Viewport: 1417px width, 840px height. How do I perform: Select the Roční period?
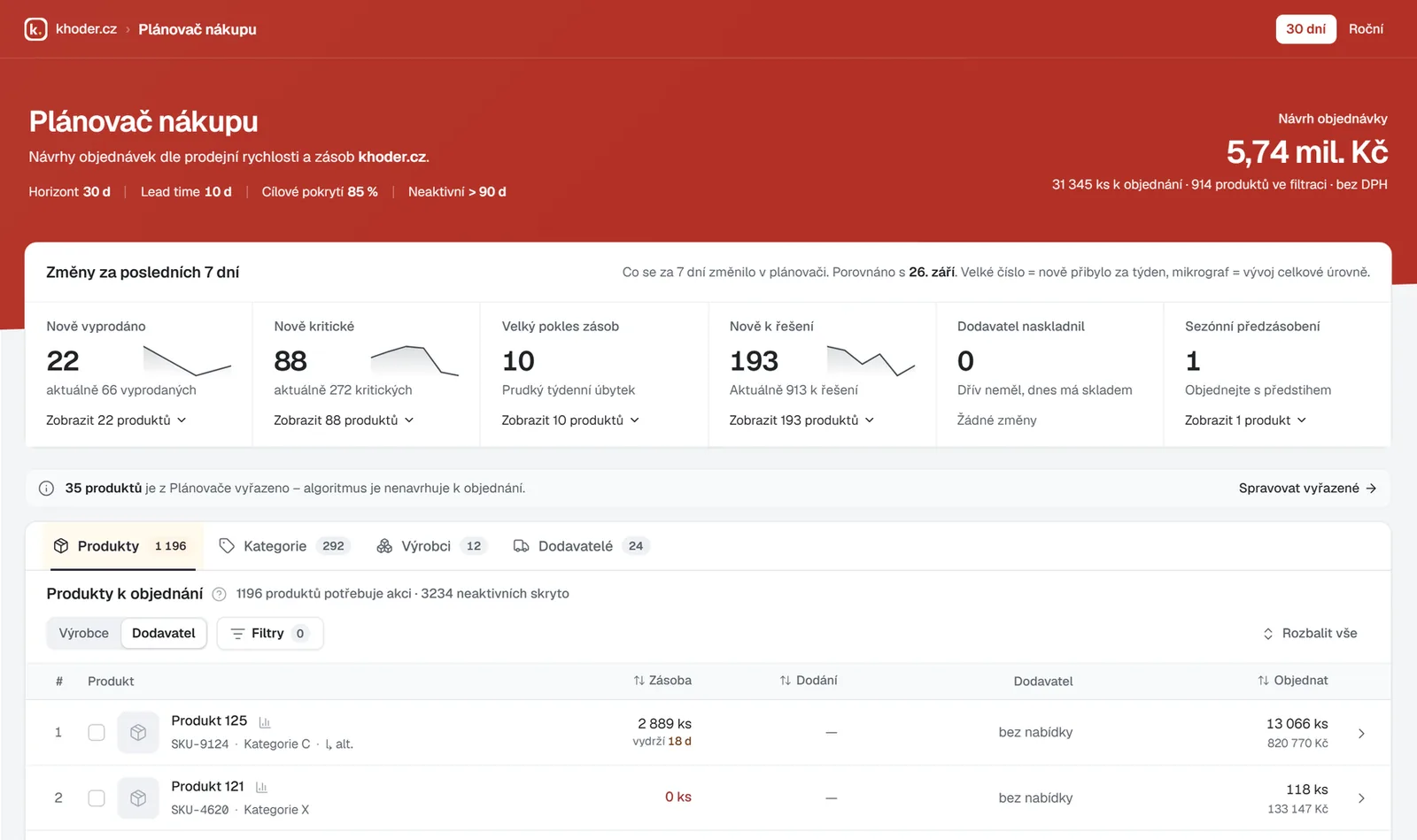coord(1366,29)
